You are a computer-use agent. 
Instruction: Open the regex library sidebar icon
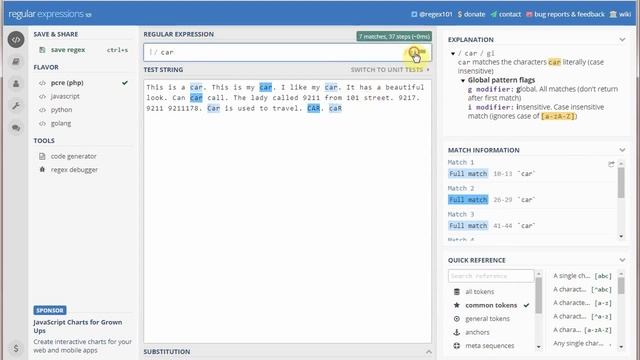16,62
